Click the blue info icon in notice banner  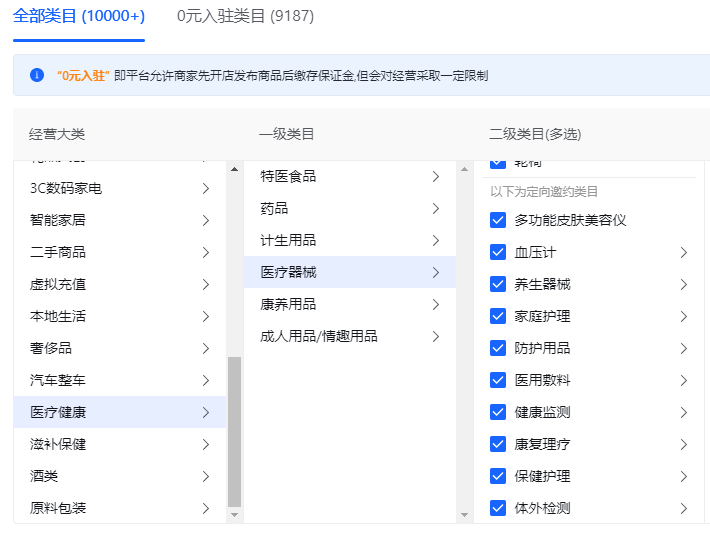(37, 75)
